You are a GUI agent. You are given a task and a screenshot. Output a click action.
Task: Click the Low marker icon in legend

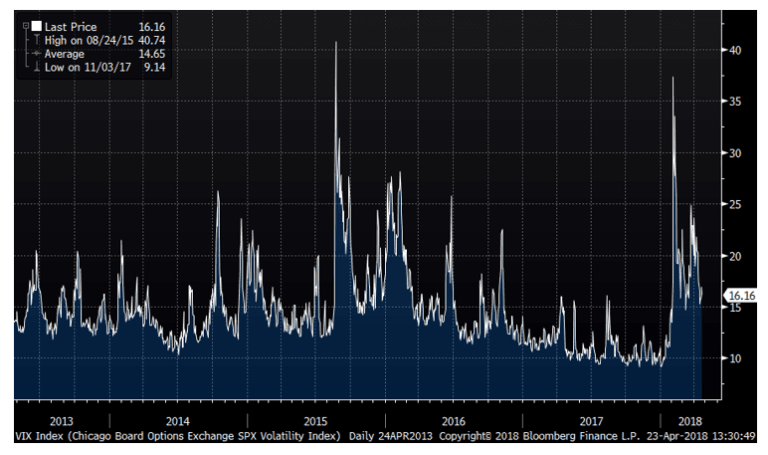click(x=37, y=67)
